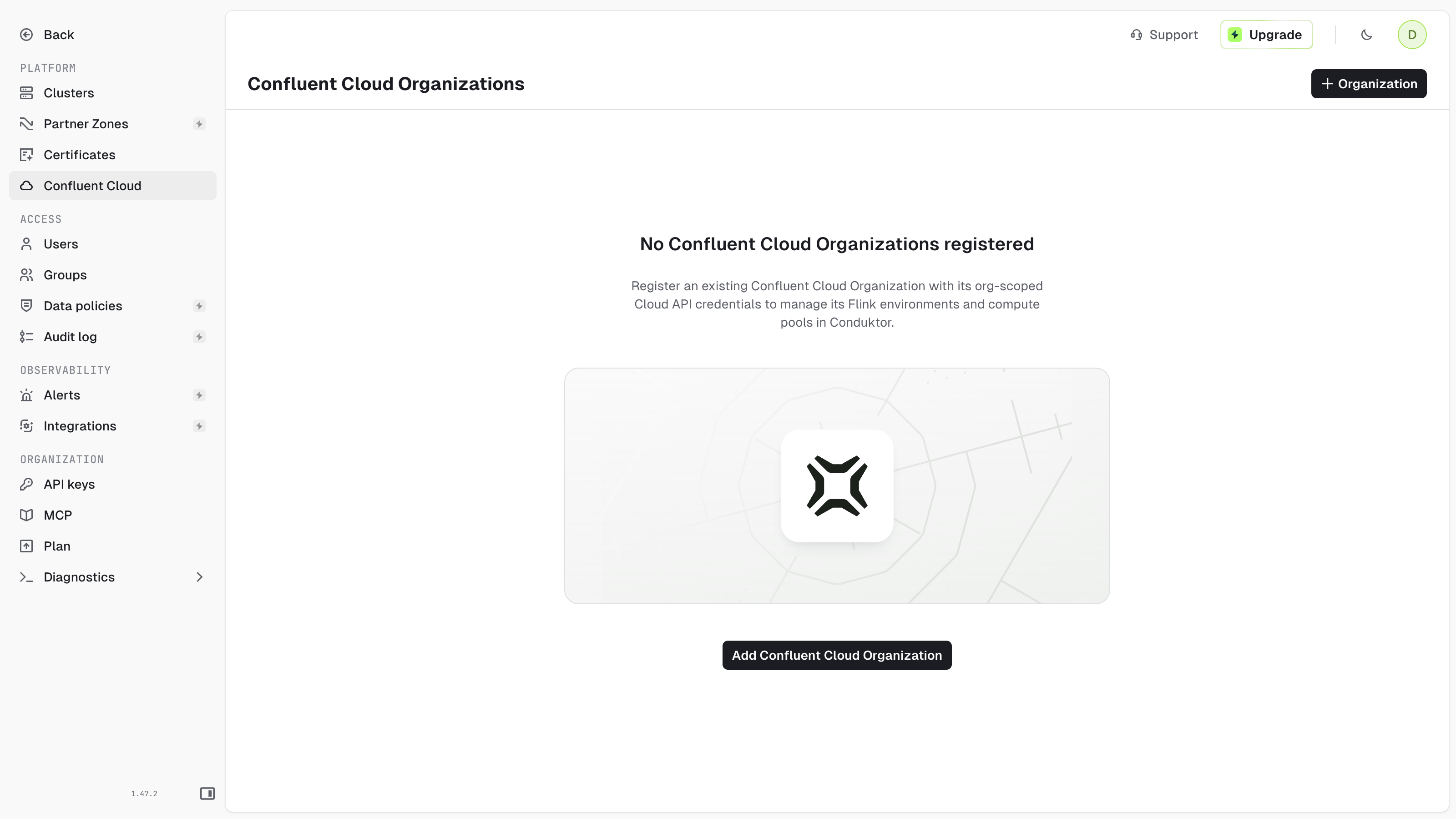Click the Users person icon
Image resolution: width=1456 pixels, height=819 pixels.
click(x=26, y=244)
